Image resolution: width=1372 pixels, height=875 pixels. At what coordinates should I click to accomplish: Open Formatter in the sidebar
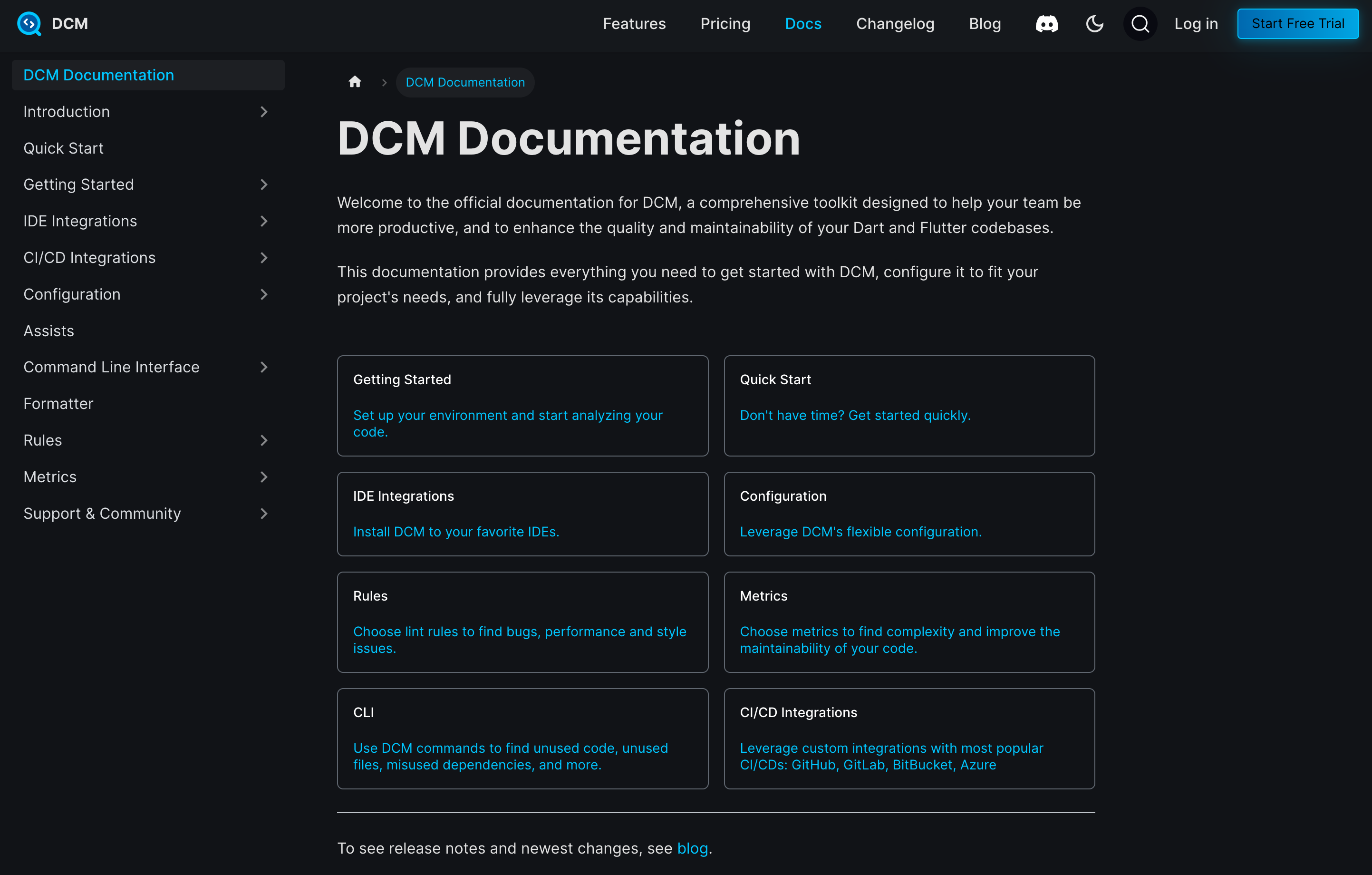[58, 404]
